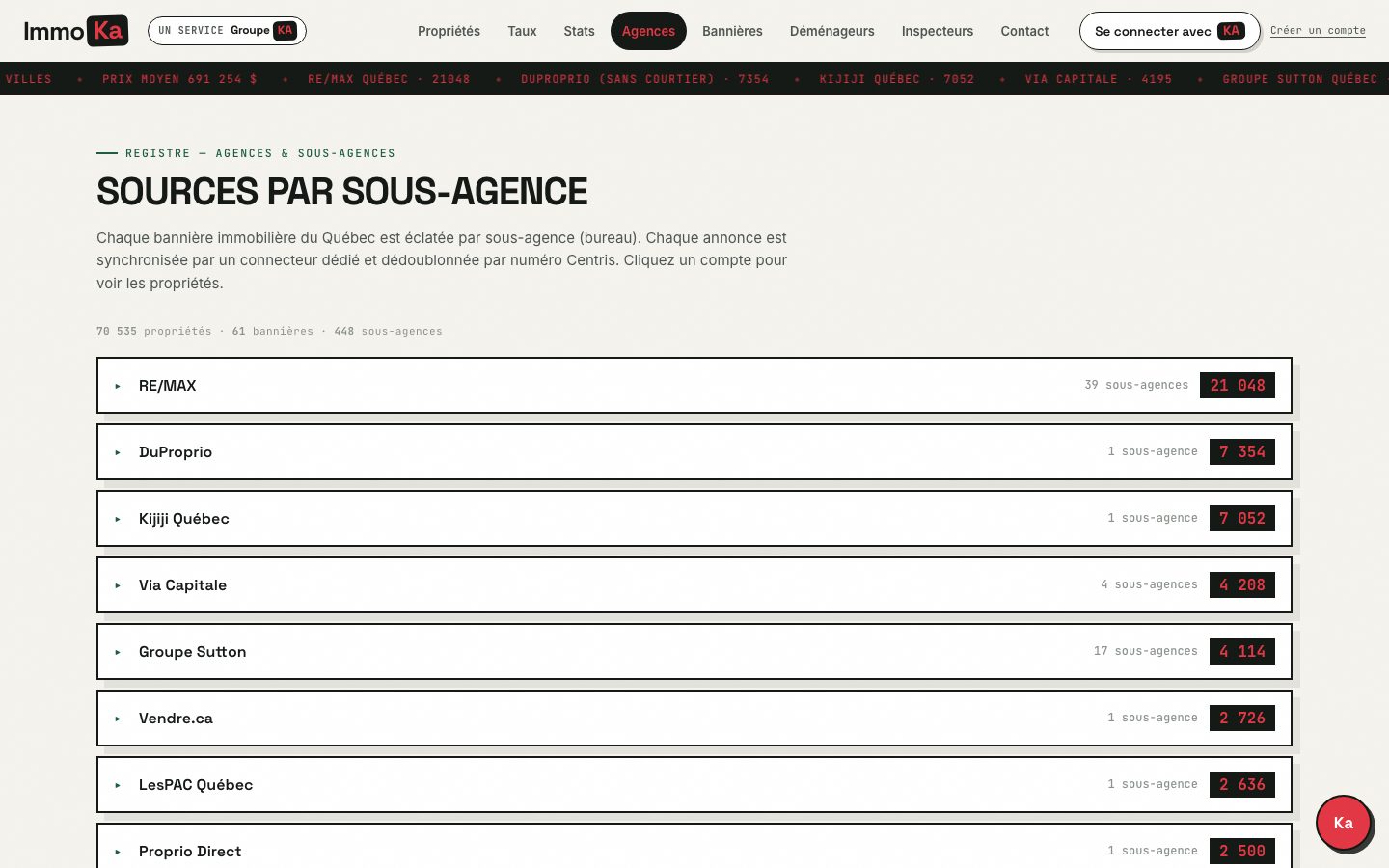Follow the Créer un compte link

[1318, 31]
